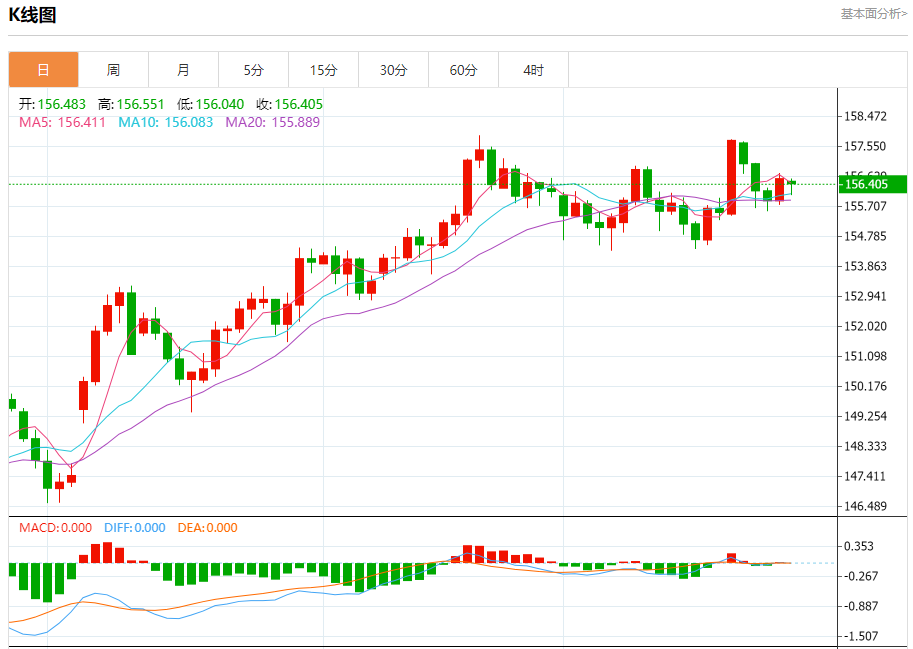Click the K线图 chart title
Screen dimensions: 913x649
coord(33,15)
